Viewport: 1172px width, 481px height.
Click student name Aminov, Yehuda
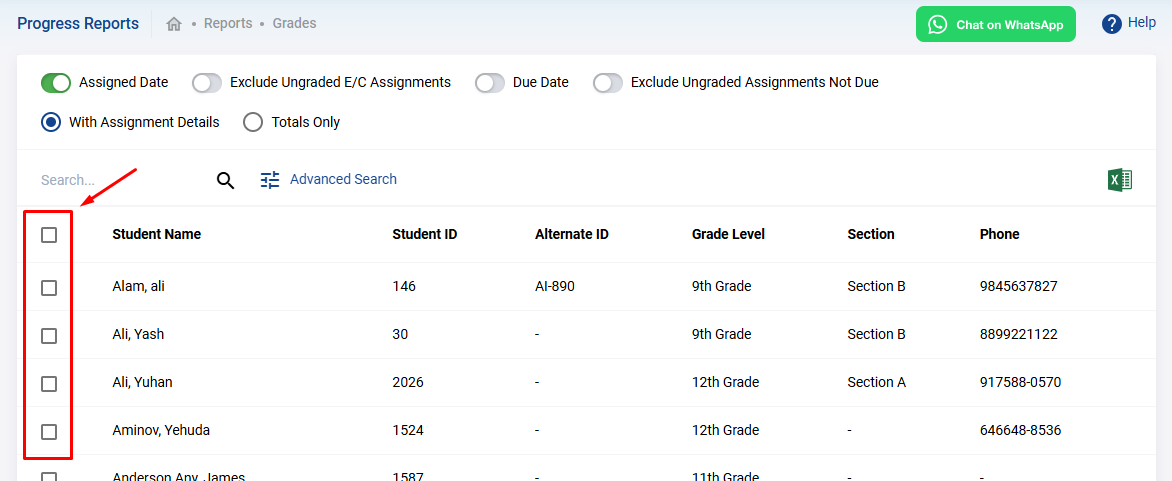[x=161, y=430]
